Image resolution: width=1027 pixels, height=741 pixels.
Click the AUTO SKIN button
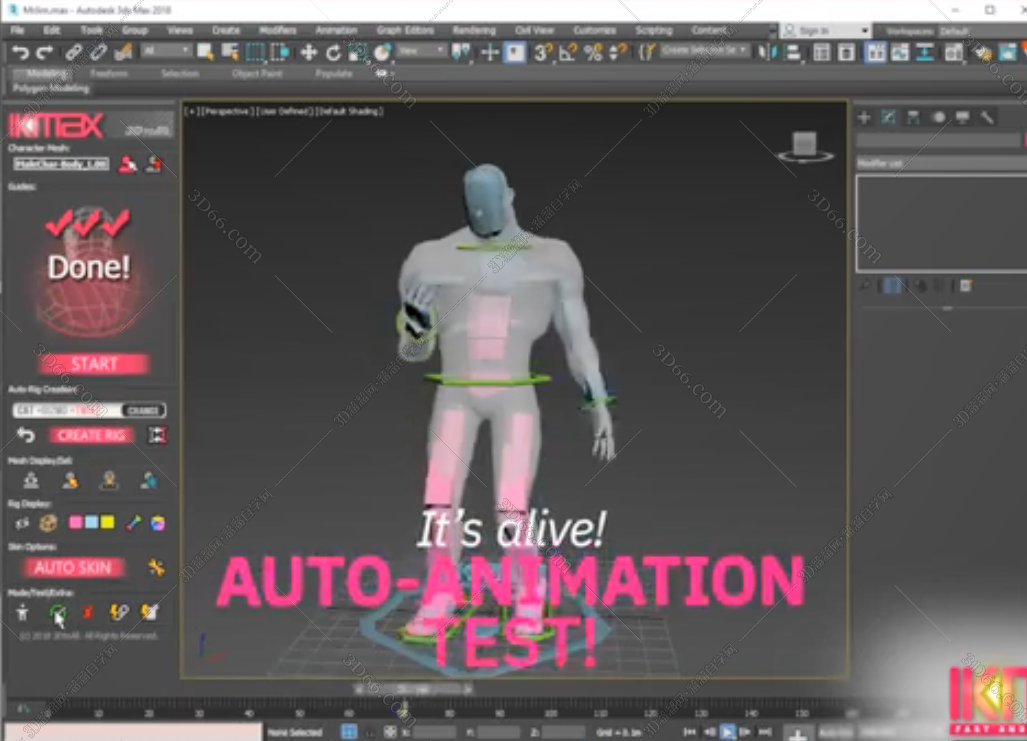pyautogui.click(x=73, y=567)
